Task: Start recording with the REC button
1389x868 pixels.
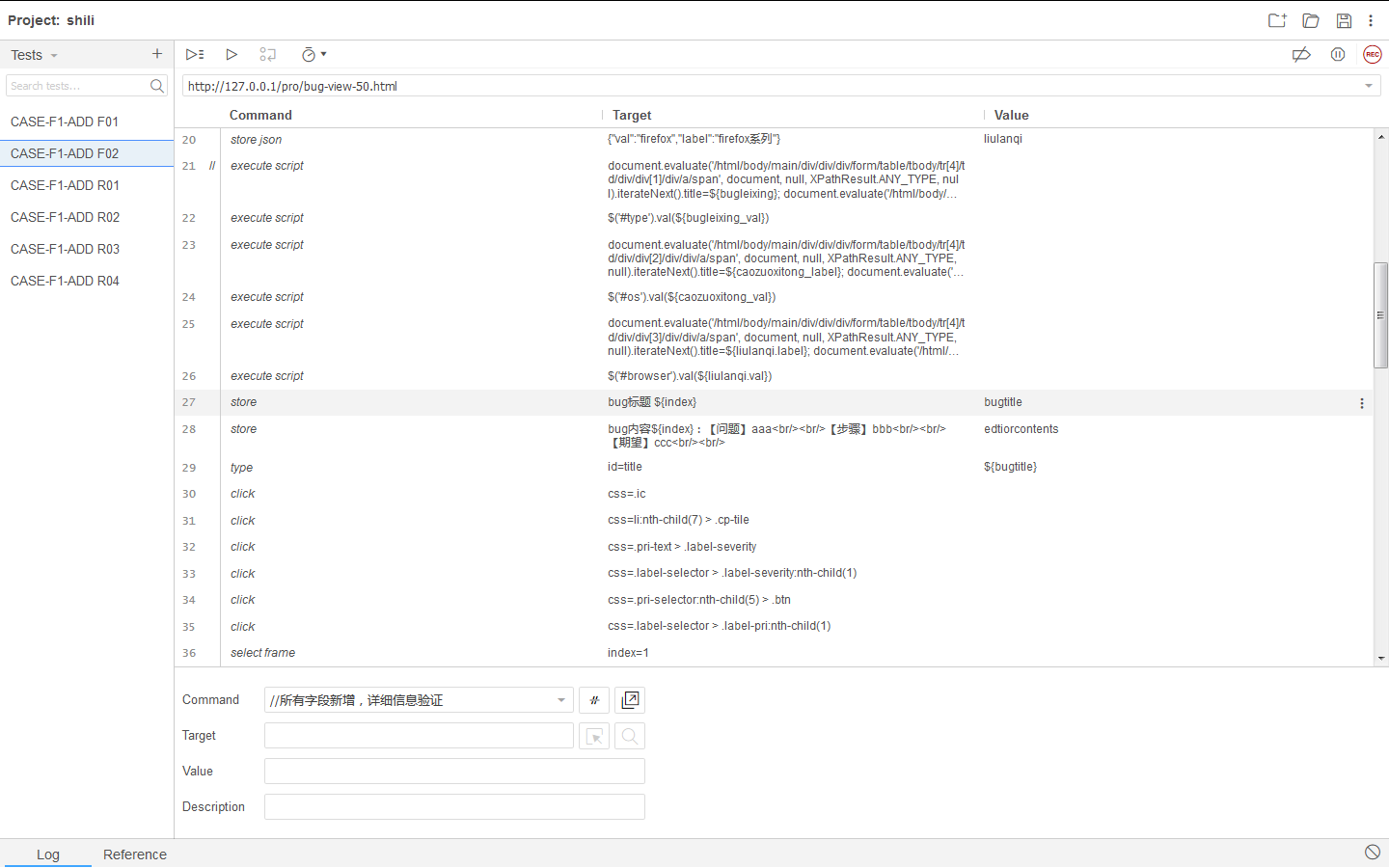Action: pos(1372,54)
